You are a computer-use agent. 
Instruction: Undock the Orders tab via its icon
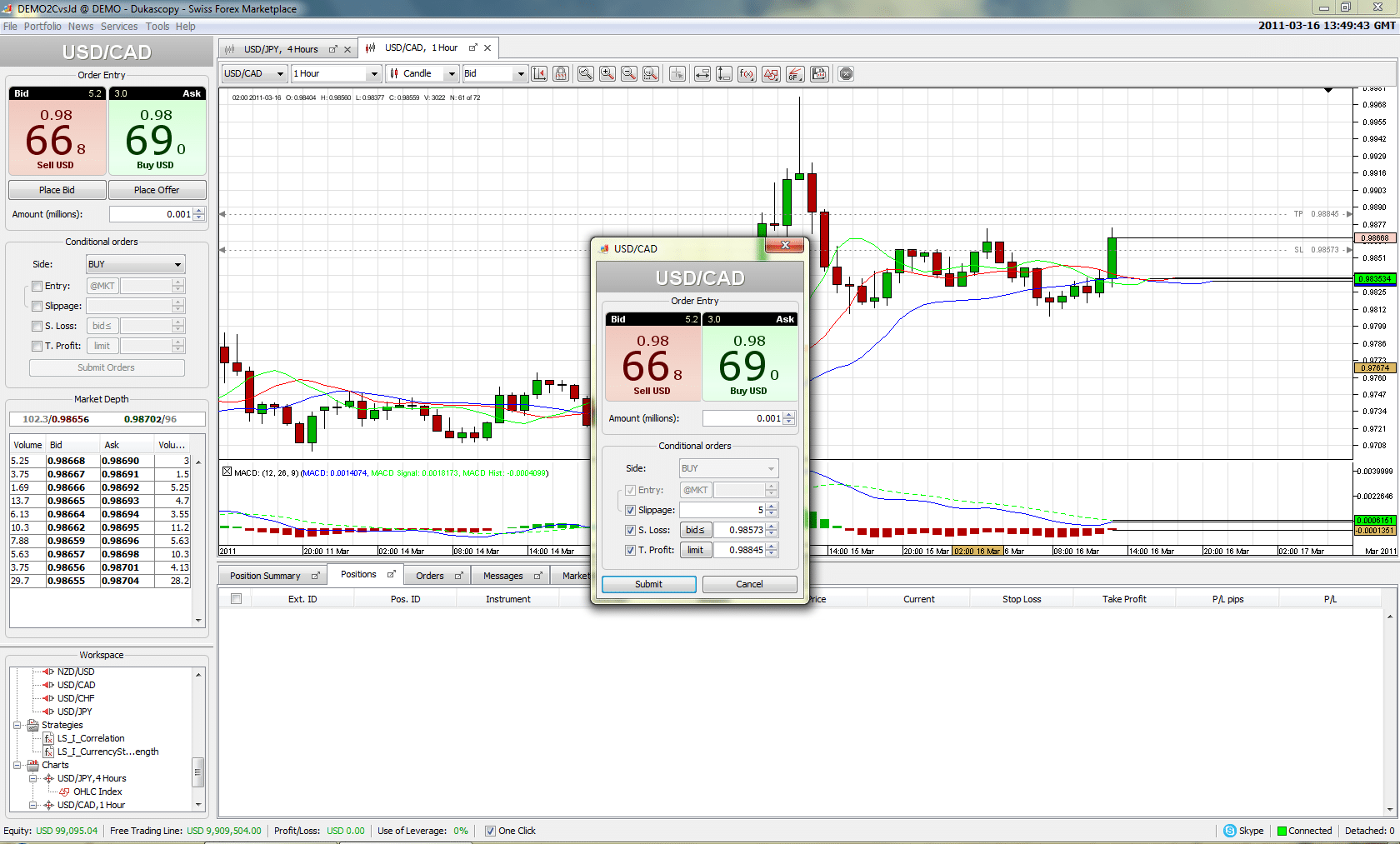coord(458,576)
